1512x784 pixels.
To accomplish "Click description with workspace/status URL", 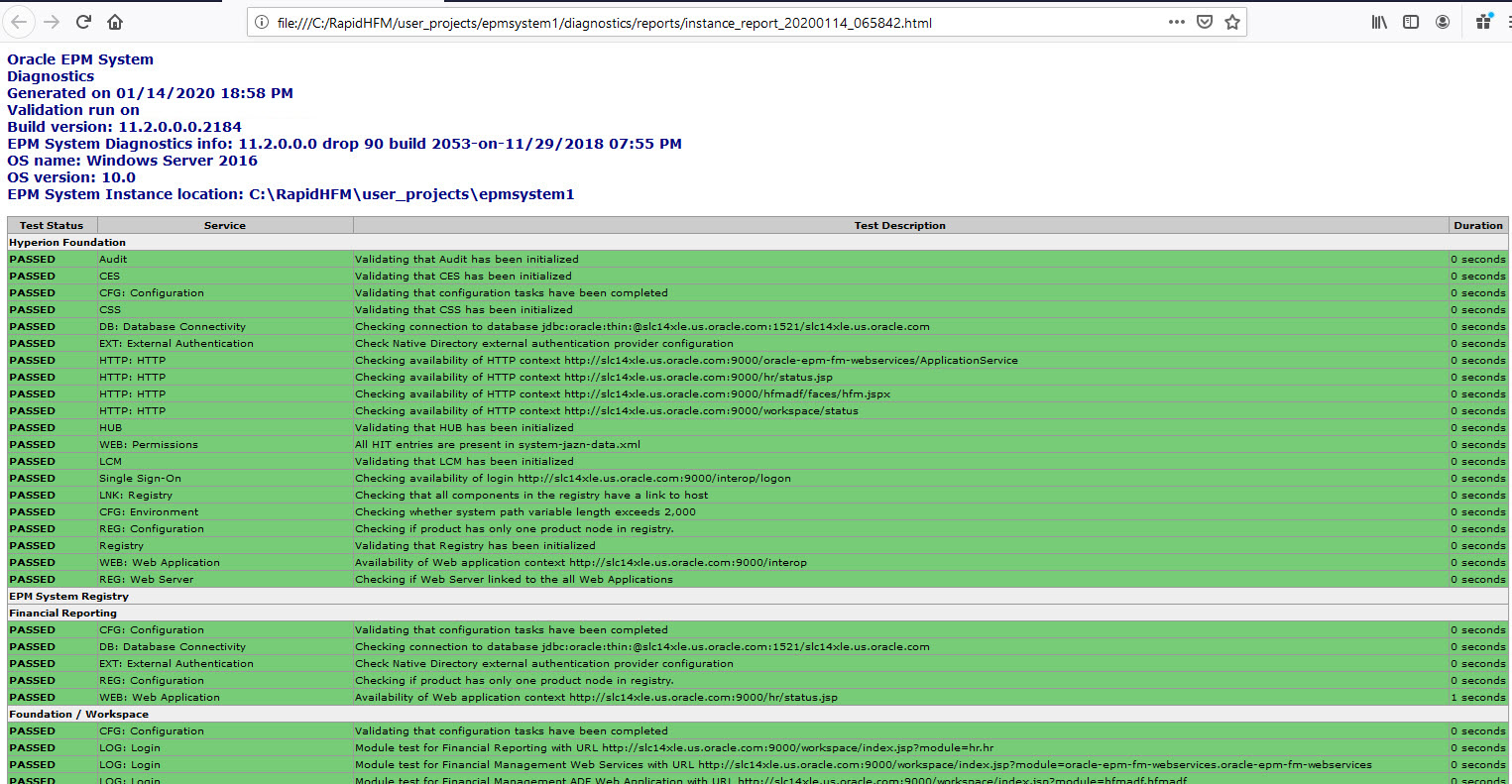I will click(607, 410).
